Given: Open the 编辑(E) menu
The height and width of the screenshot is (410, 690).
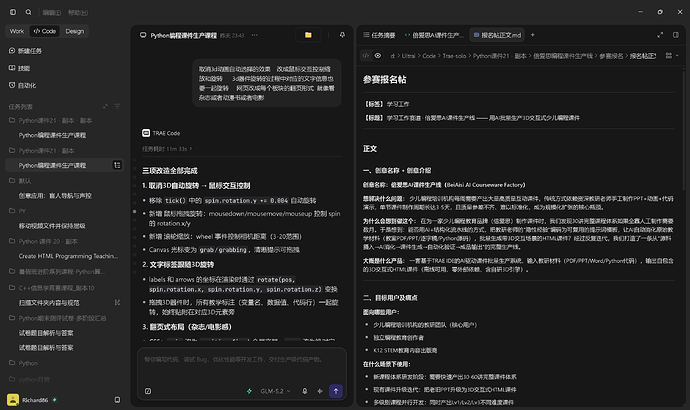Looking at the screenshot, I should [x=52, y=13].
